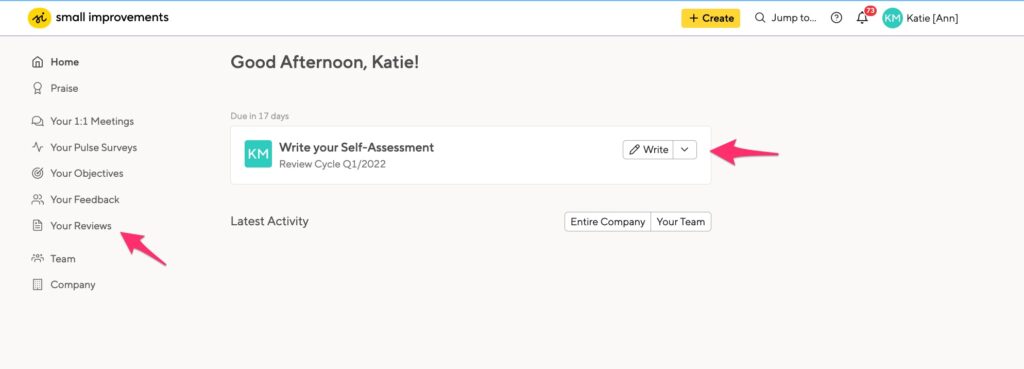Click the Write button for Self-Assessment
This screenshot has height=369, width=1024.
click(648, 150)
